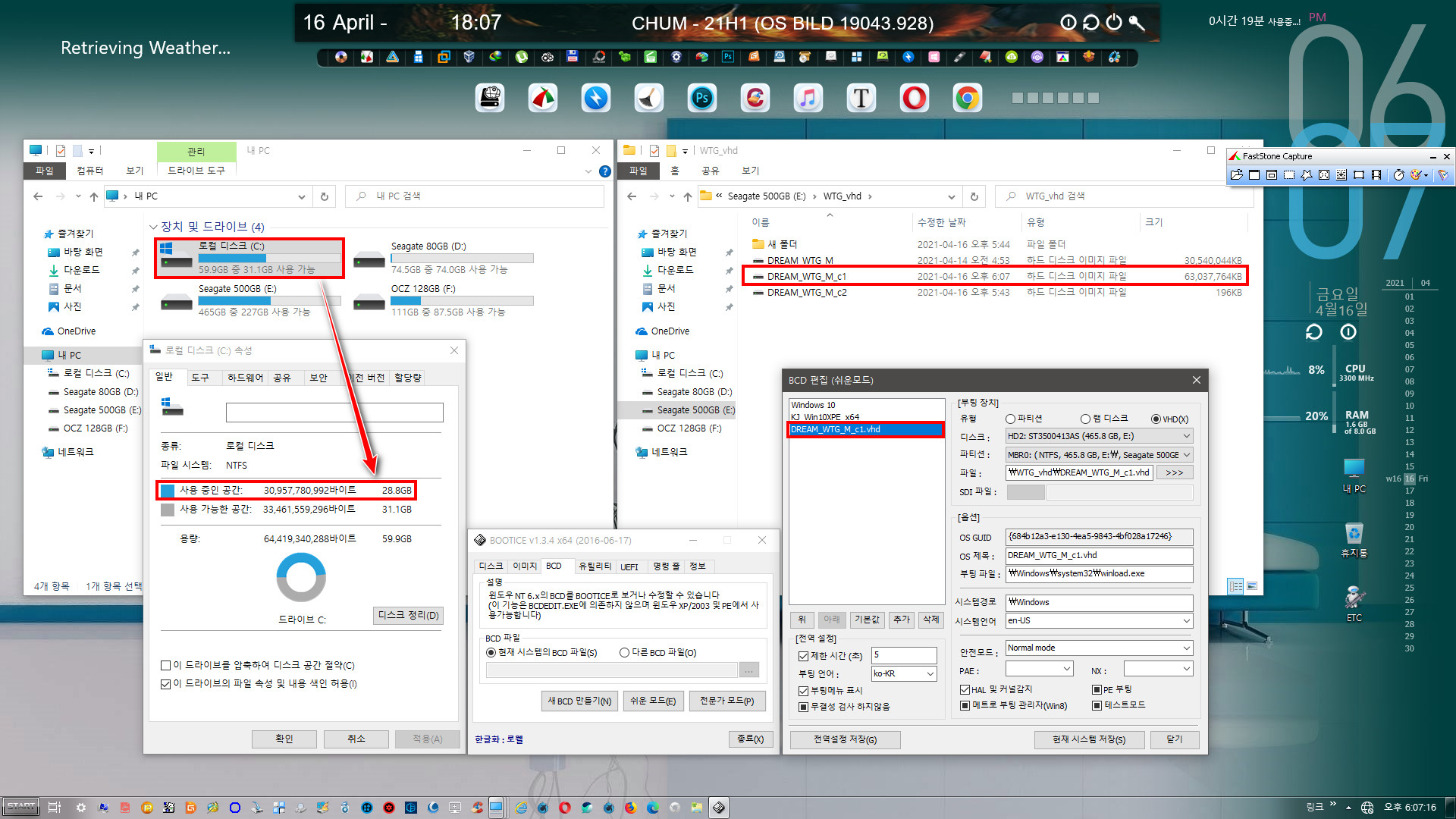1456x819 pixels.
Task: Launch Photoshop from the large dock
Action: coord(702,99)
